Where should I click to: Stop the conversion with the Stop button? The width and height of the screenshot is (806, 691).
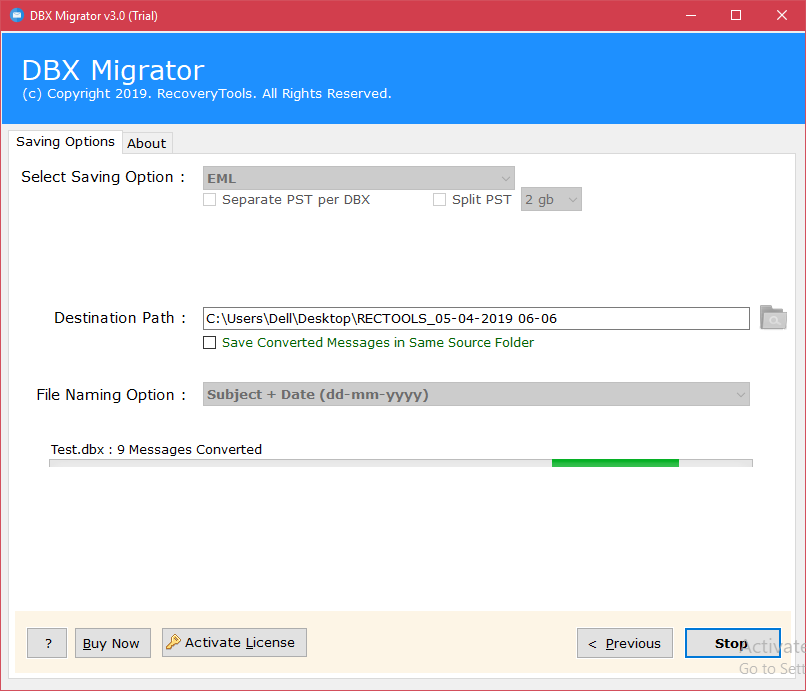pos(732,643)
